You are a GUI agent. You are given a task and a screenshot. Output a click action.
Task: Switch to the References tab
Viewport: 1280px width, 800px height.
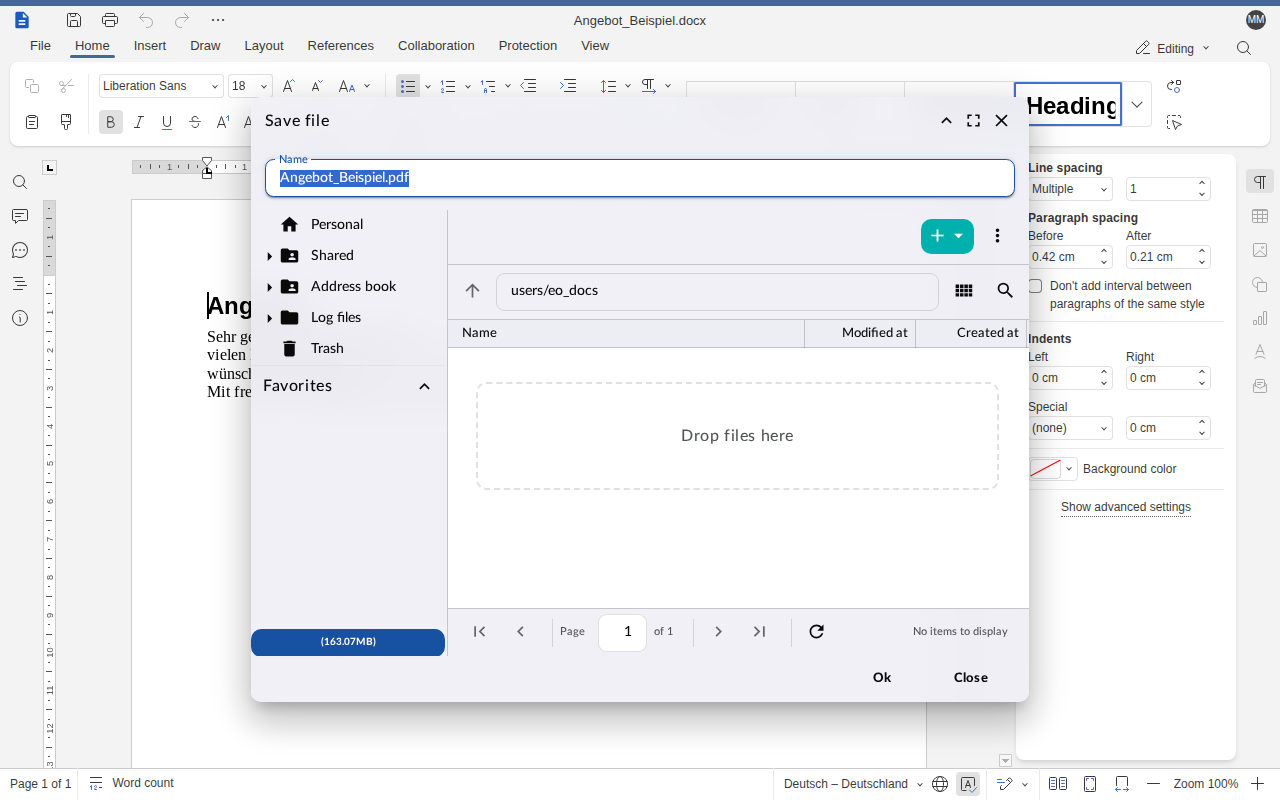[341, 46]
